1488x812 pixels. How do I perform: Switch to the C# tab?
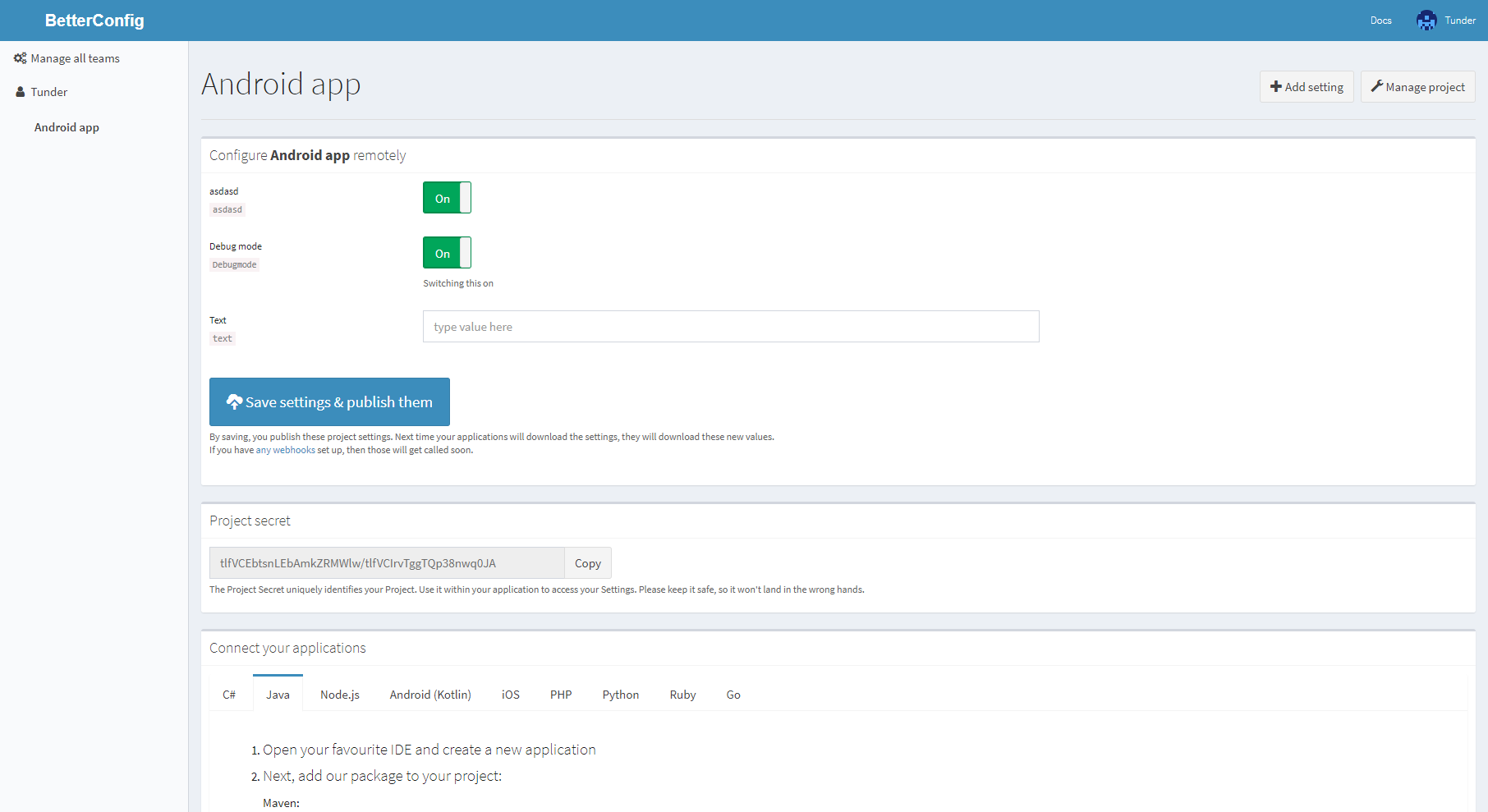pos(229,695)
